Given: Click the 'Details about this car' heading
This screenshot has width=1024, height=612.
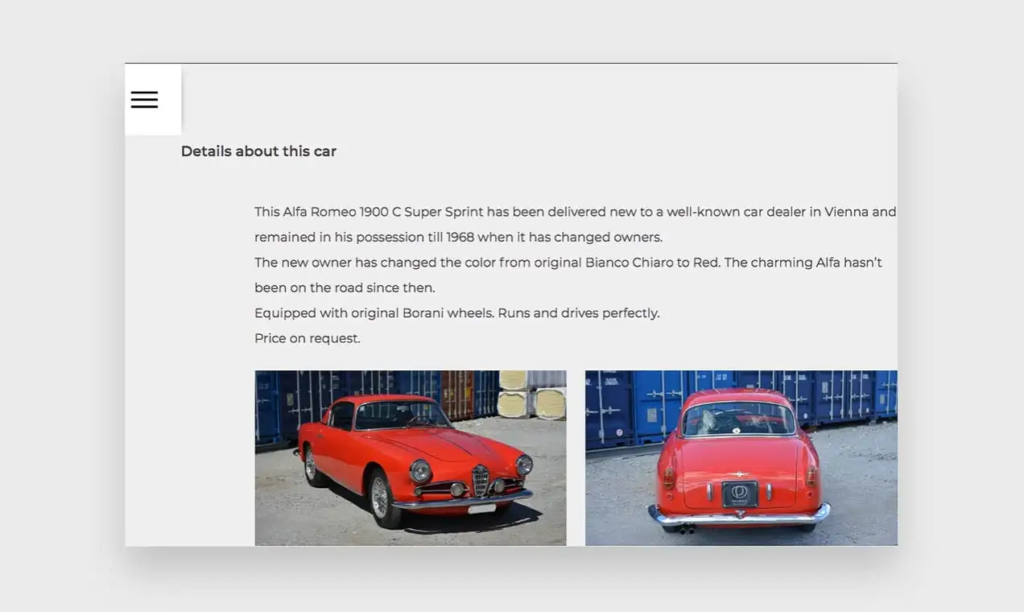Looking at the screenshot, I should (258, 152).
